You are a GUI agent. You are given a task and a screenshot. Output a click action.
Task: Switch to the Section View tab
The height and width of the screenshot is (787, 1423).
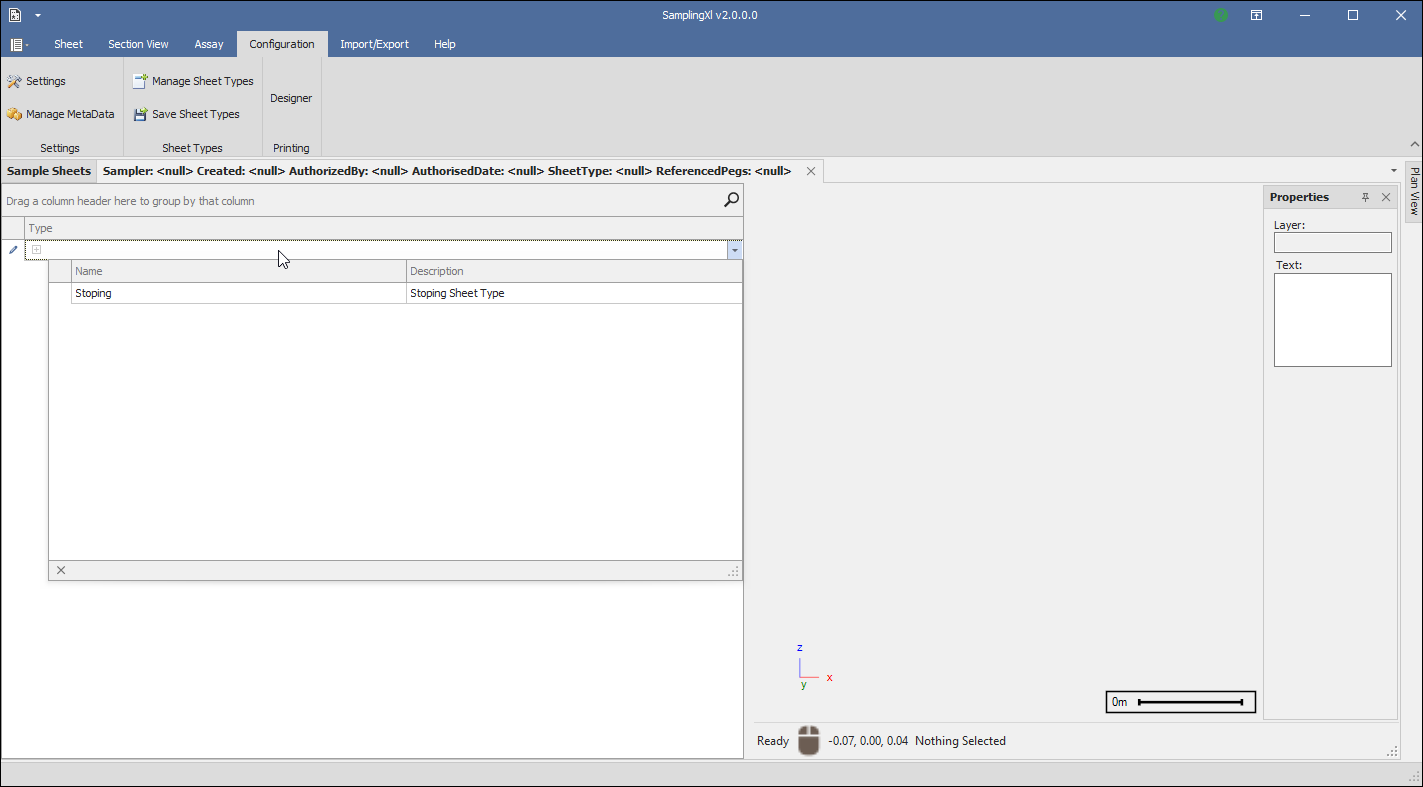[138, 44]
